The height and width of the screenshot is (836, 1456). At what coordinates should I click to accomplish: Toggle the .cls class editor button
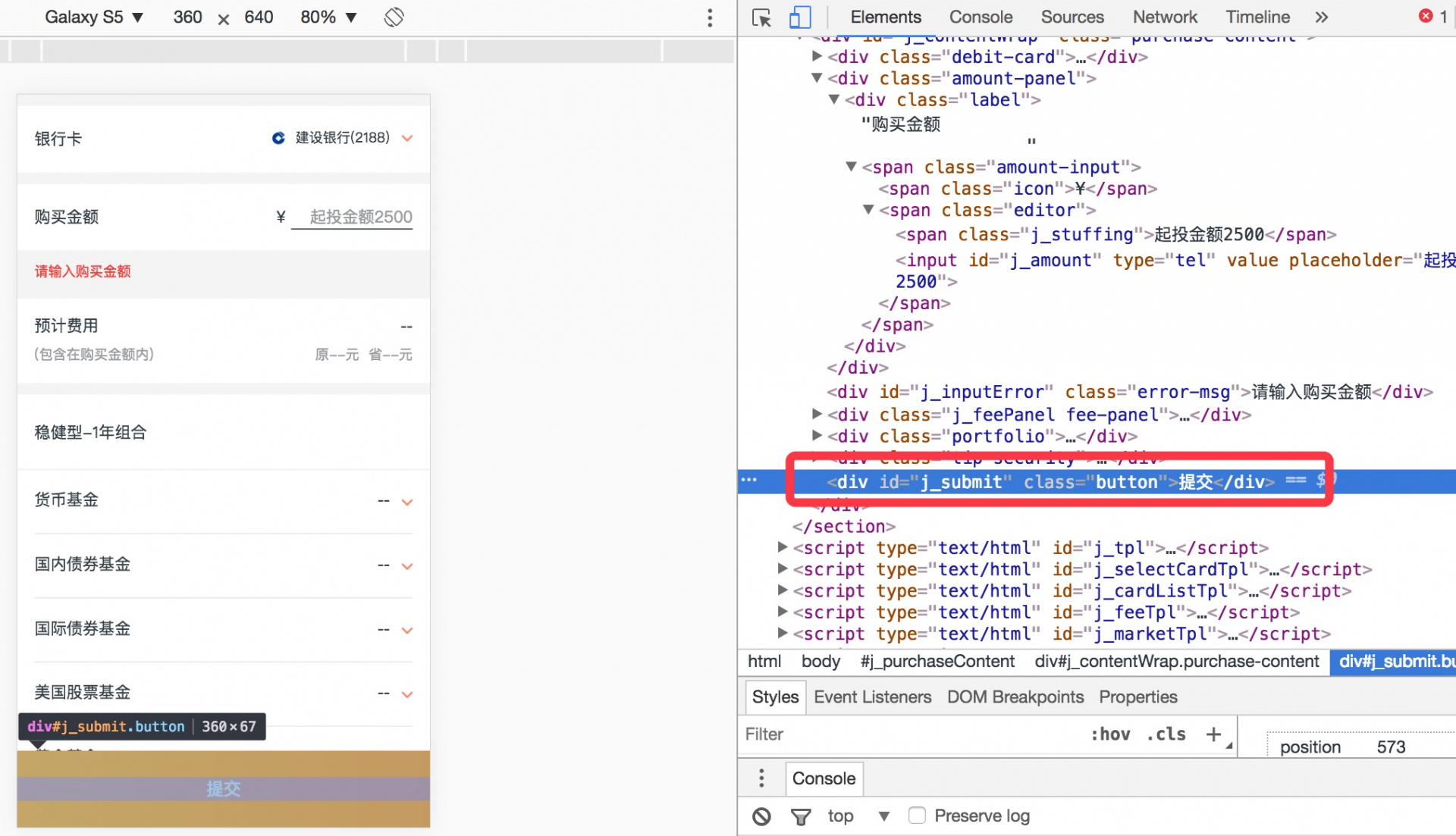1166,734
